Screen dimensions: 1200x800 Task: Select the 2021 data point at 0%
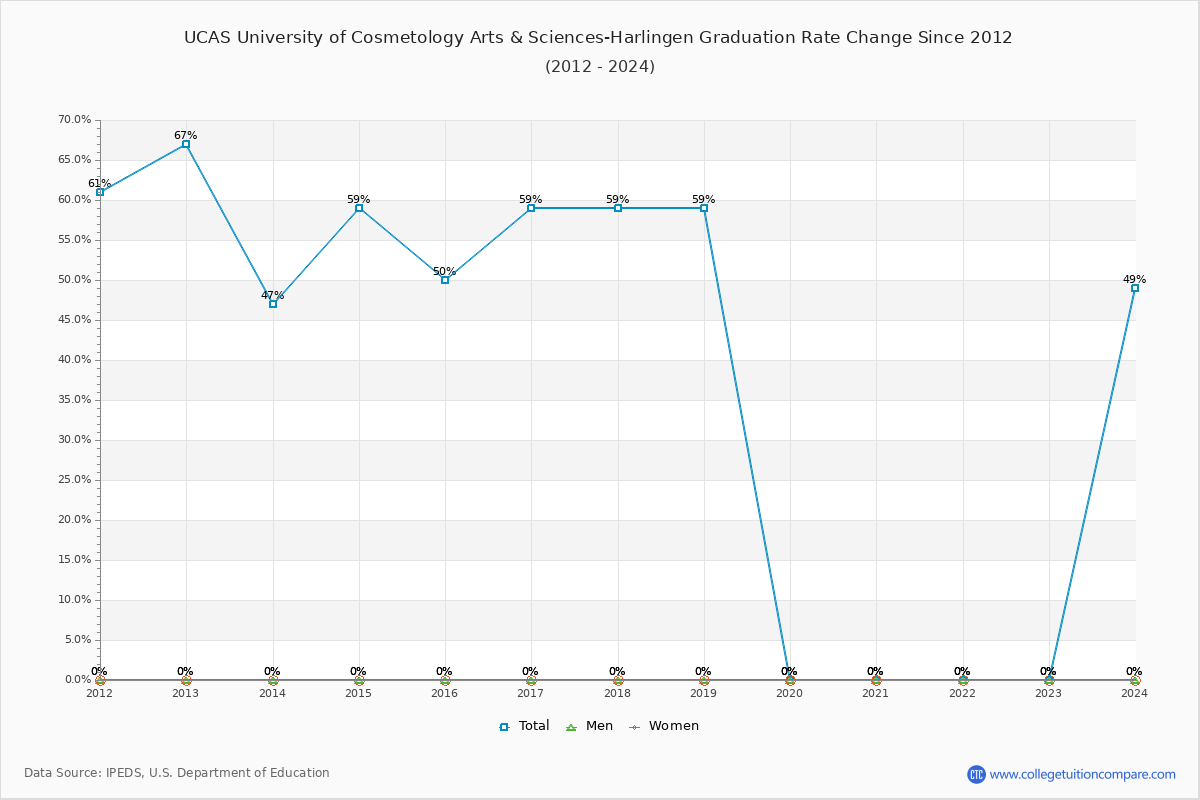tap(876, 680)
